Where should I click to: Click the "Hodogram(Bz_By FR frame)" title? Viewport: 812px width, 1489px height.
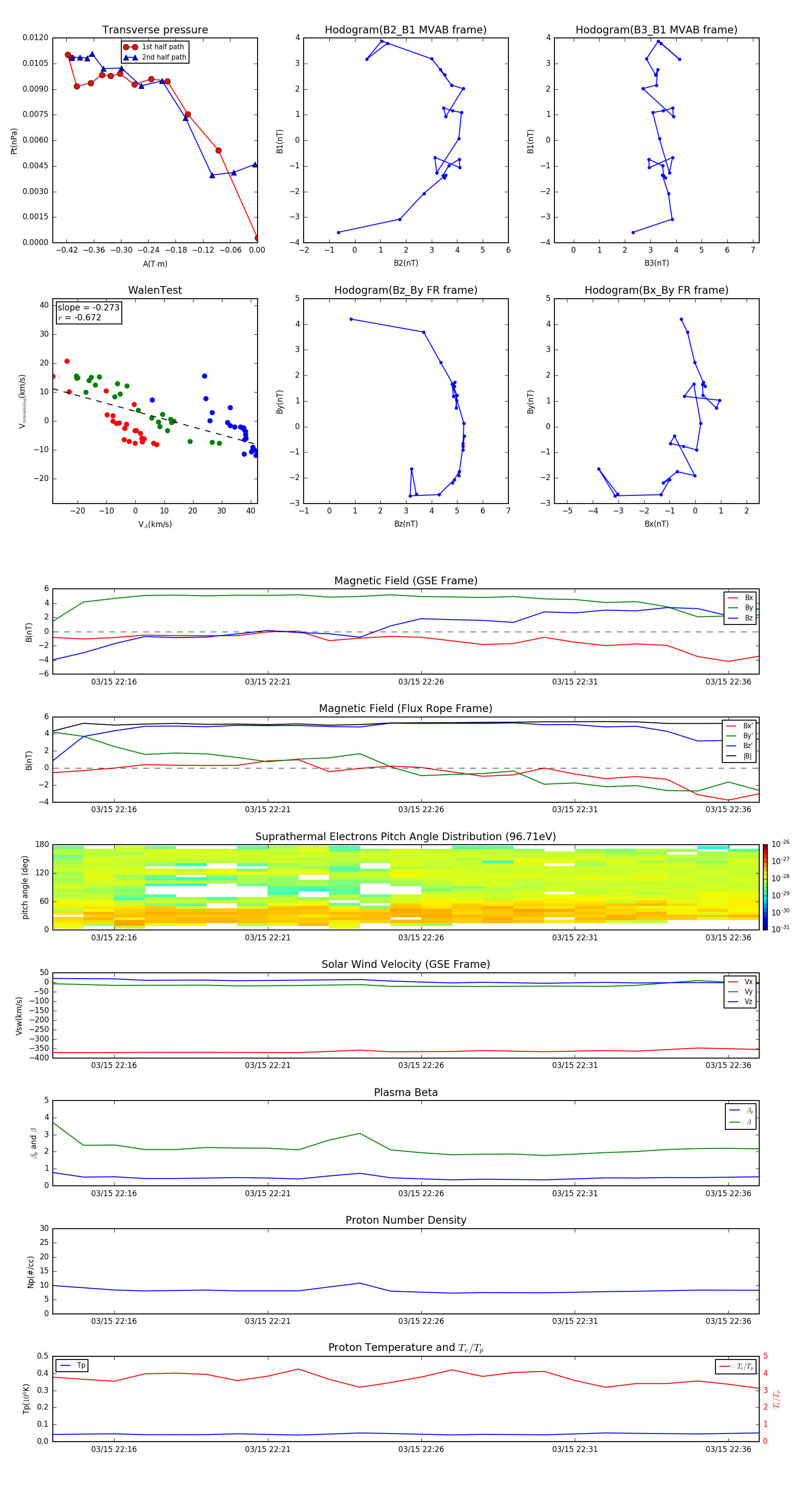click(406, 290)
